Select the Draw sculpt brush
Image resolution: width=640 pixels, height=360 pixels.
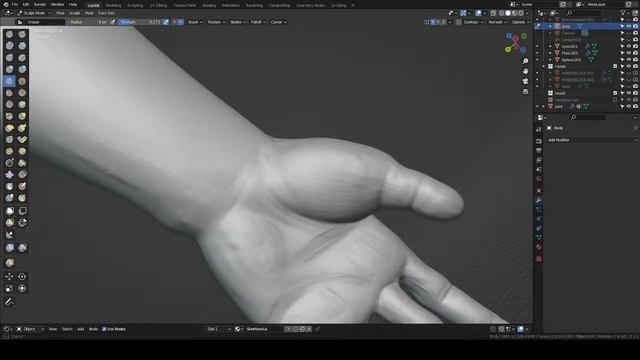coord(9,34)
